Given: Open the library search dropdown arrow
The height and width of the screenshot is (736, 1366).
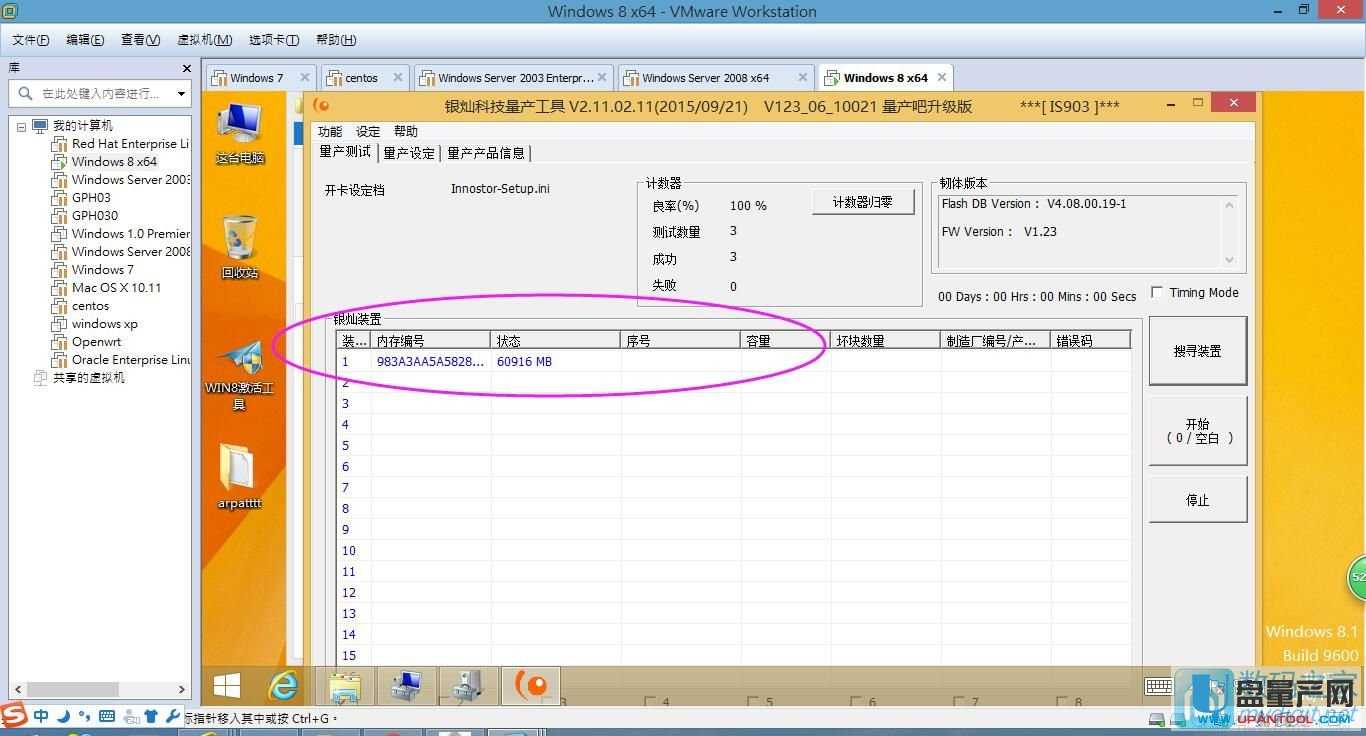Looking at the screenshot, I should pos(181,94).
